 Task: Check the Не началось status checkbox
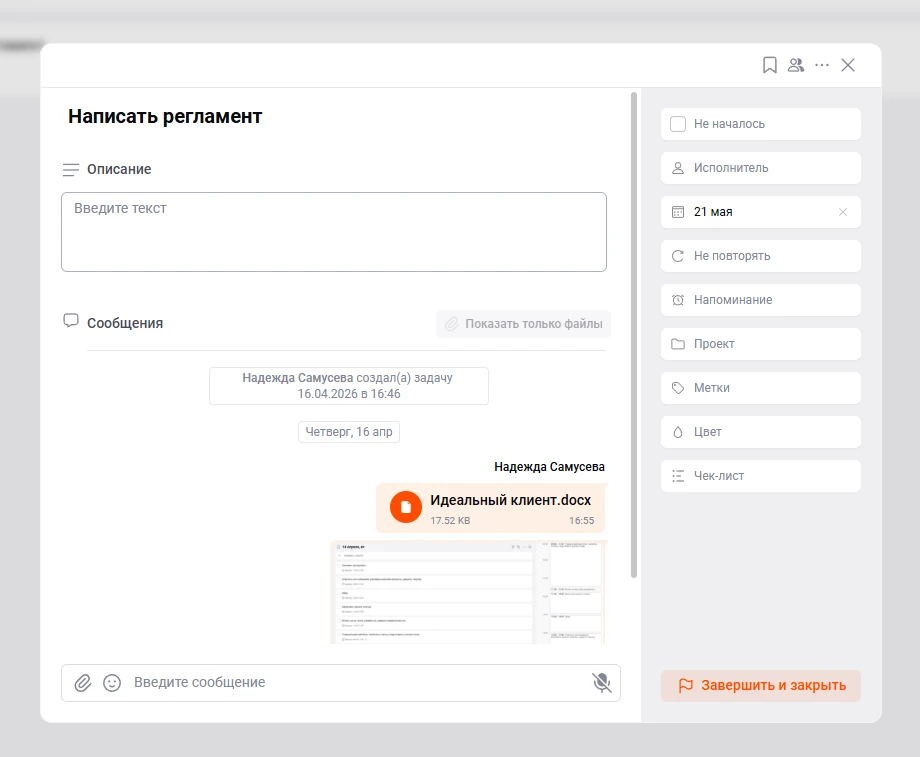(678, 124)
